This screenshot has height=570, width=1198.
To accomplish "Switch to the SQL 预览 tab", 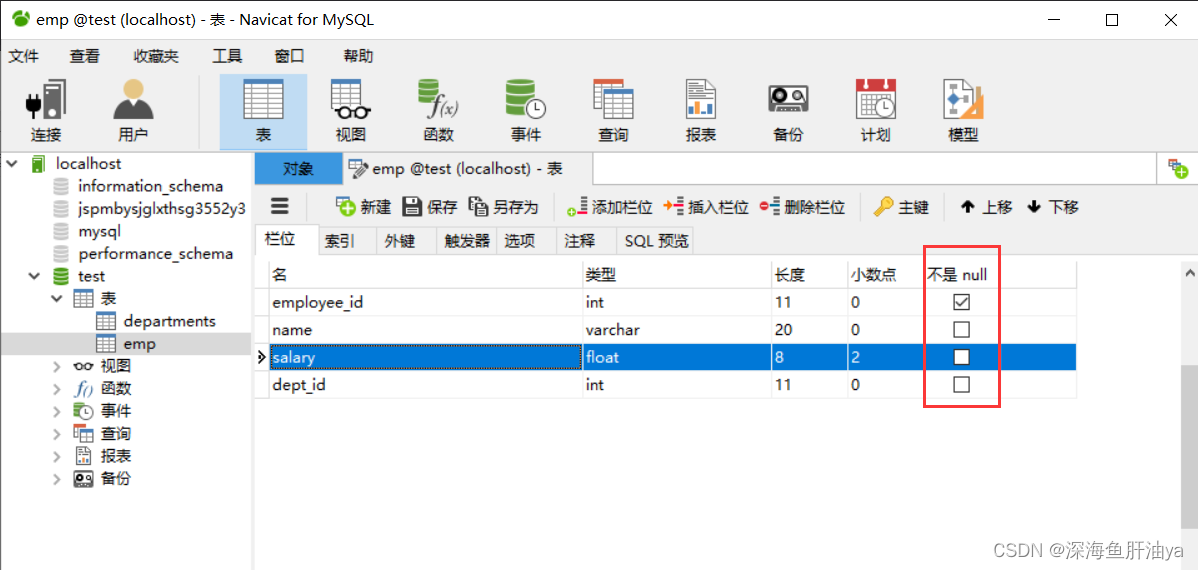I will [656, 241].
